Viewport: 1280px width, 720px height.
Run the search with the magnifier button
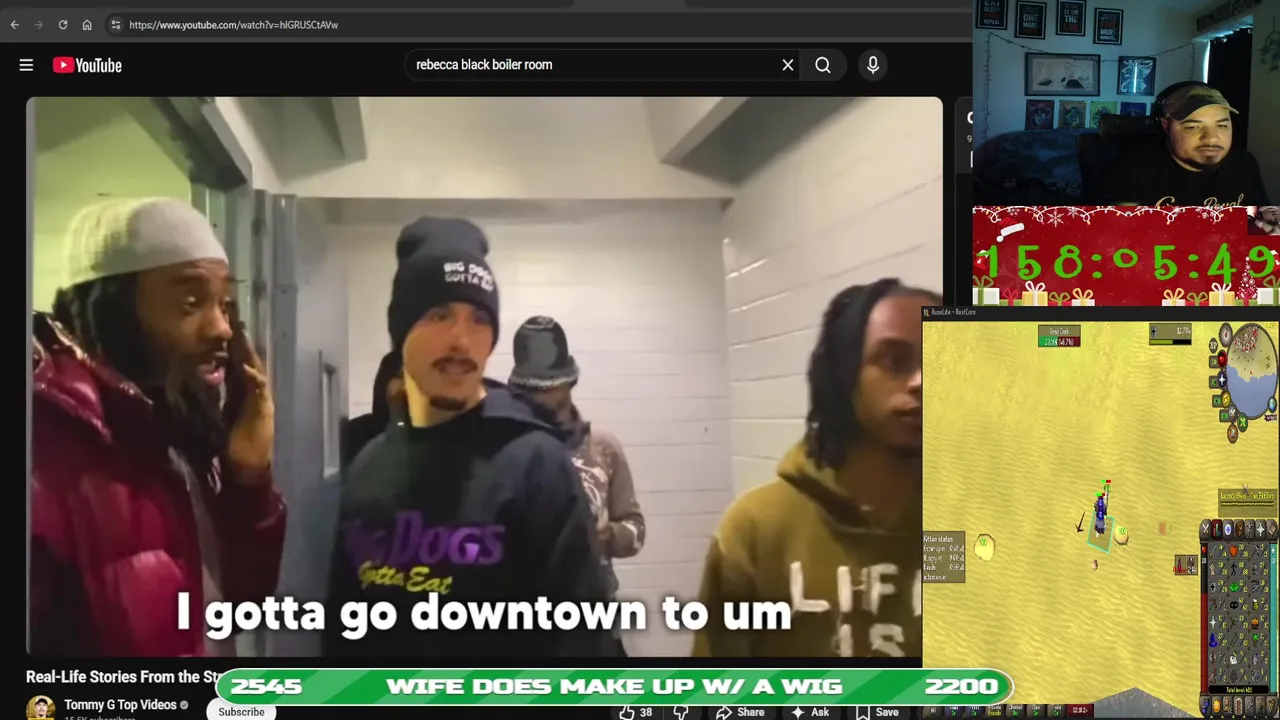(x=823, y=65)
